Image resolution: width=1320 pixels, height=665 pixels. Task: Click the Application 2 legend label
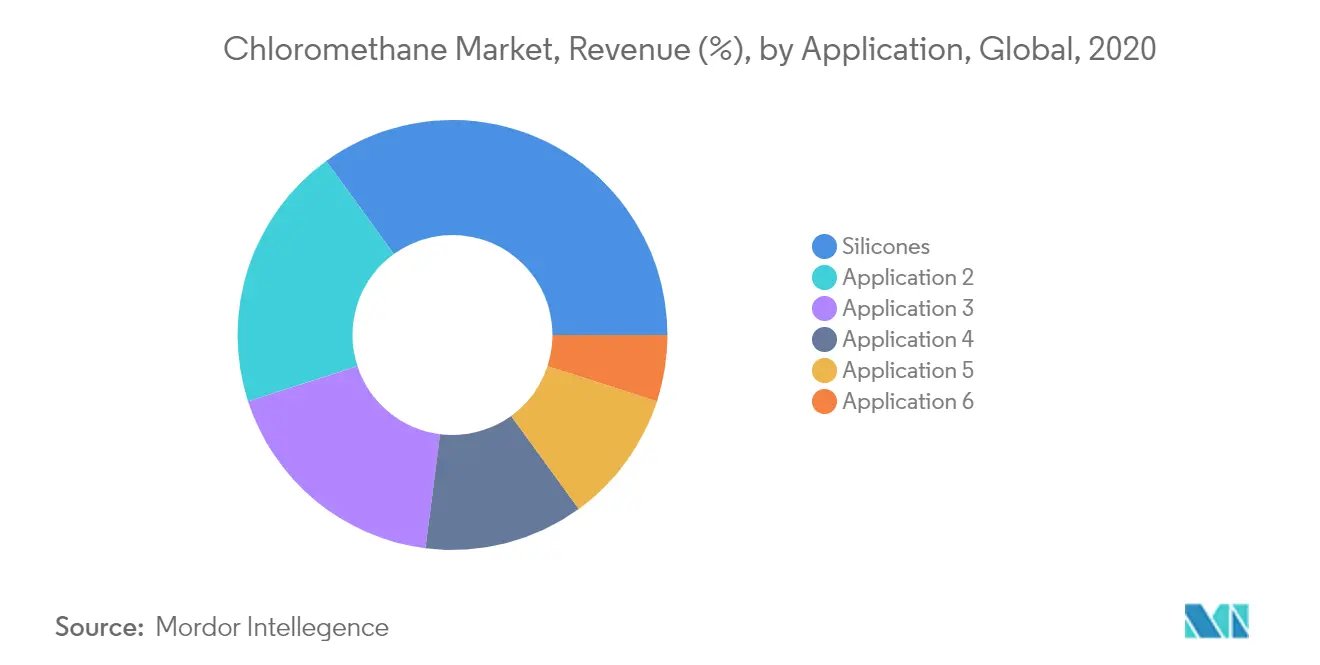click(908, 278)
